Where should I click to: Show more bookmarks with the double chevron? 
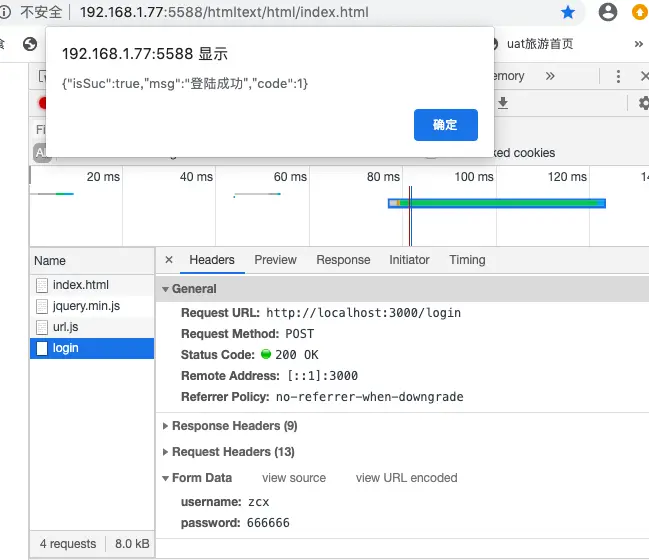pos(639,44)
